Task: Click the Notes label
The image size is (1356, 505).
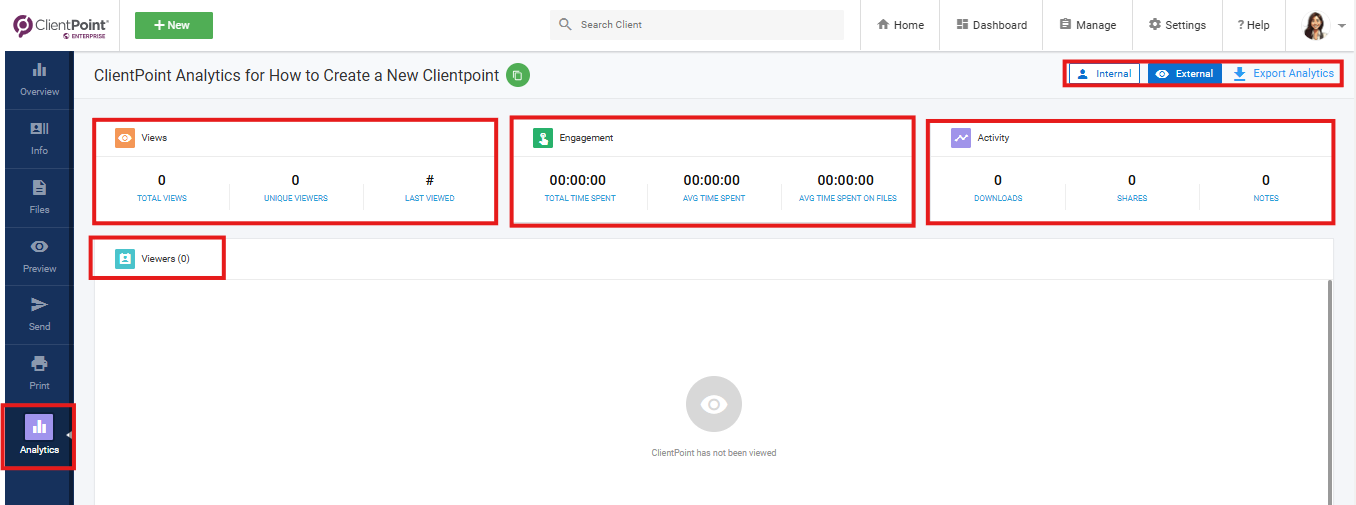Action: 1266,198
